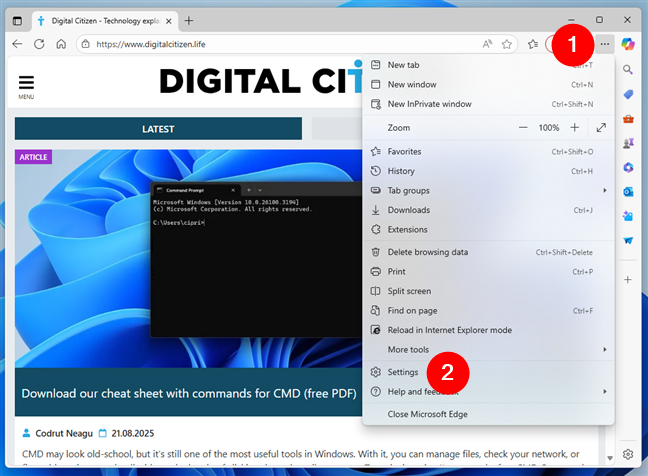Choose Delete browsing data

click(488, 252)
